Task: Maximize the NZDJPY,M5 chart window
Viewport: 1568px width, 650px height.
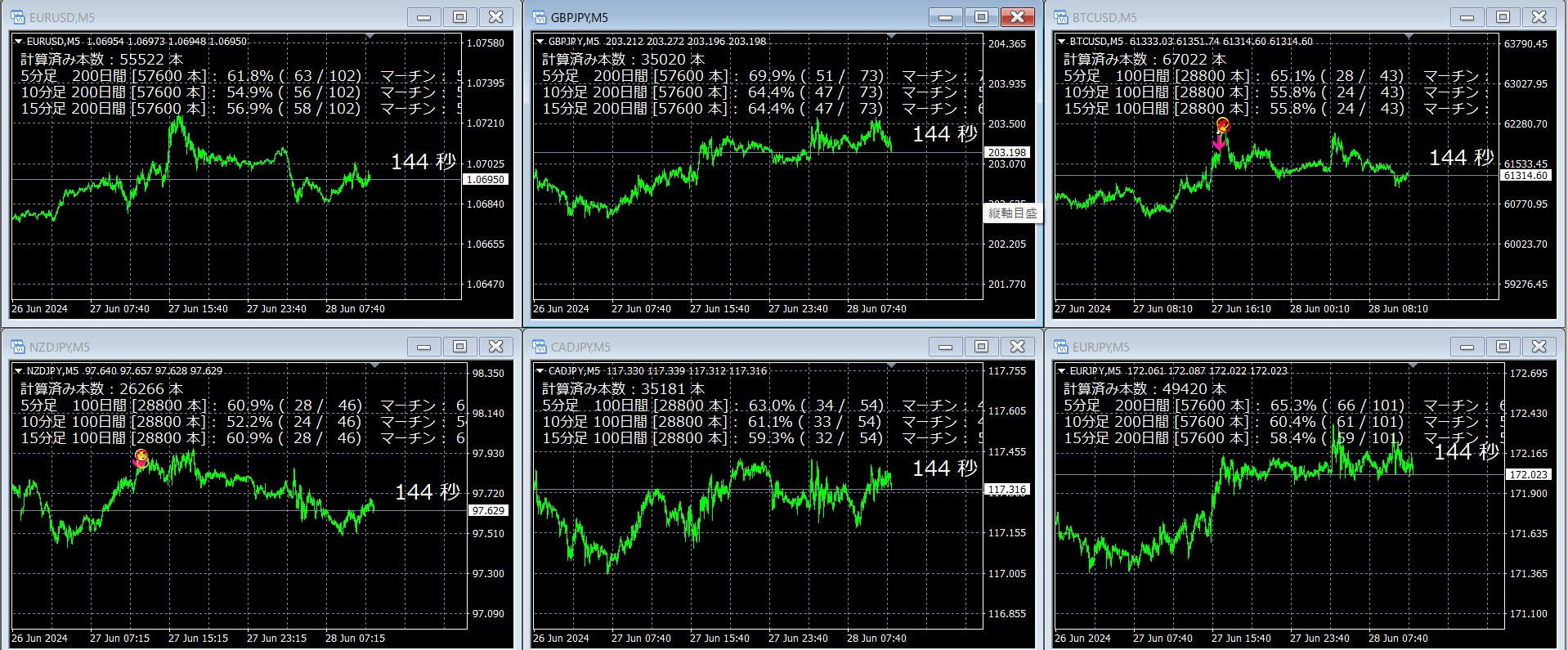Action: pos(459,347)
